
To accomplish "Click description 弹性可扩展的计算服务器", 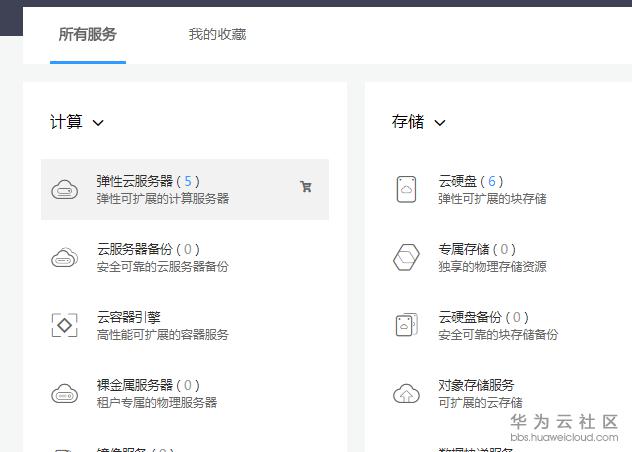I will coord(163,199).
